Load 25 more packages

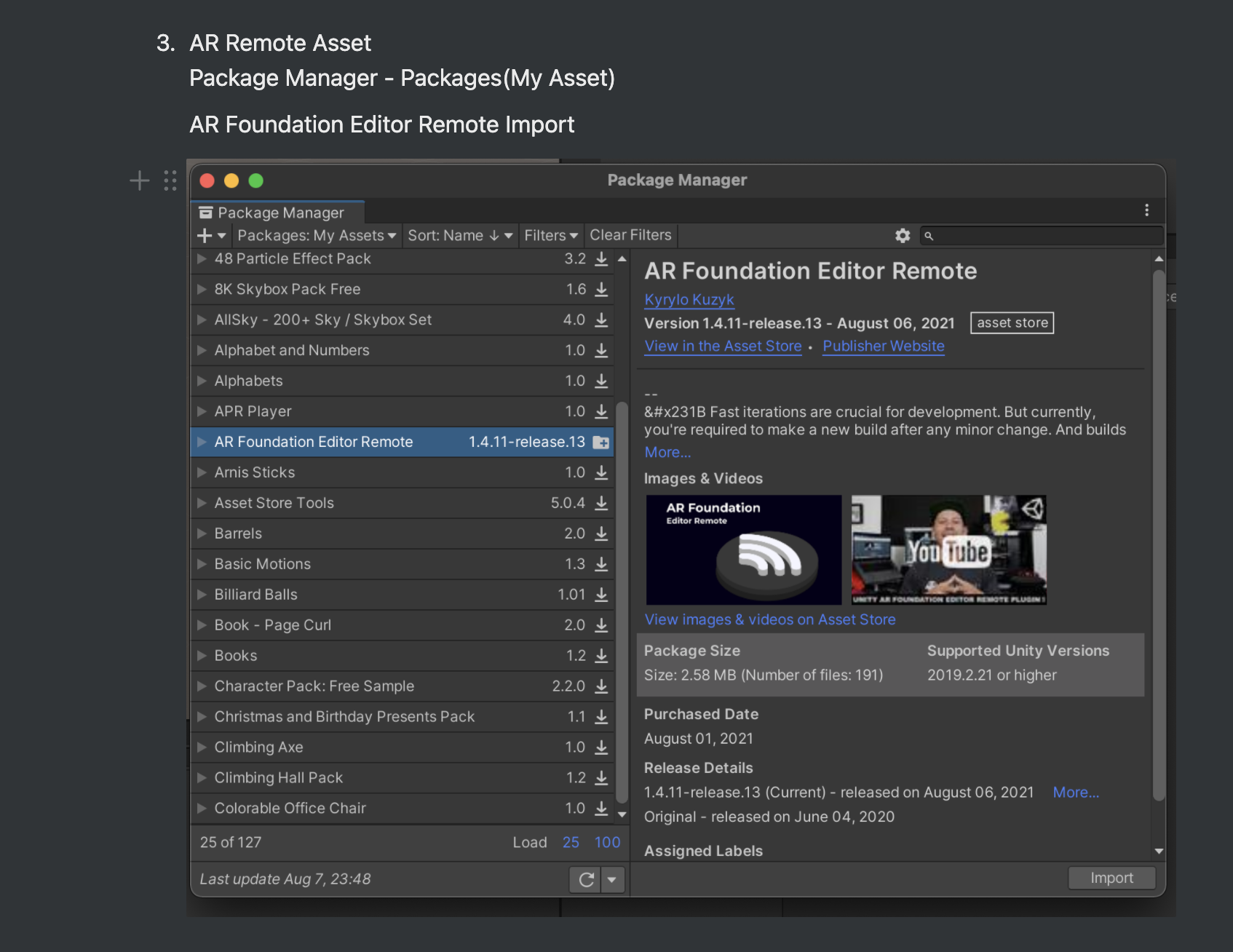pyautogui.click(x=571, y=843)
